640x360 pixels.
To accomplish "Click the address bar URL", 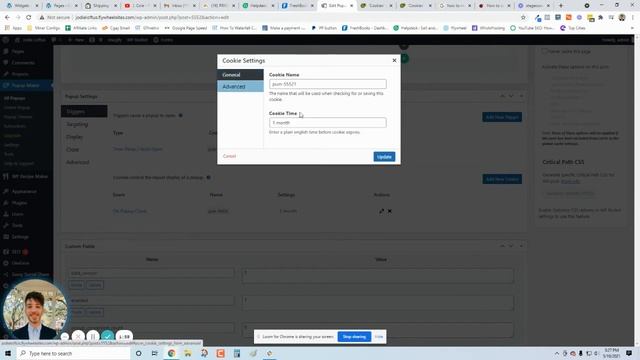I will (153, 18).
